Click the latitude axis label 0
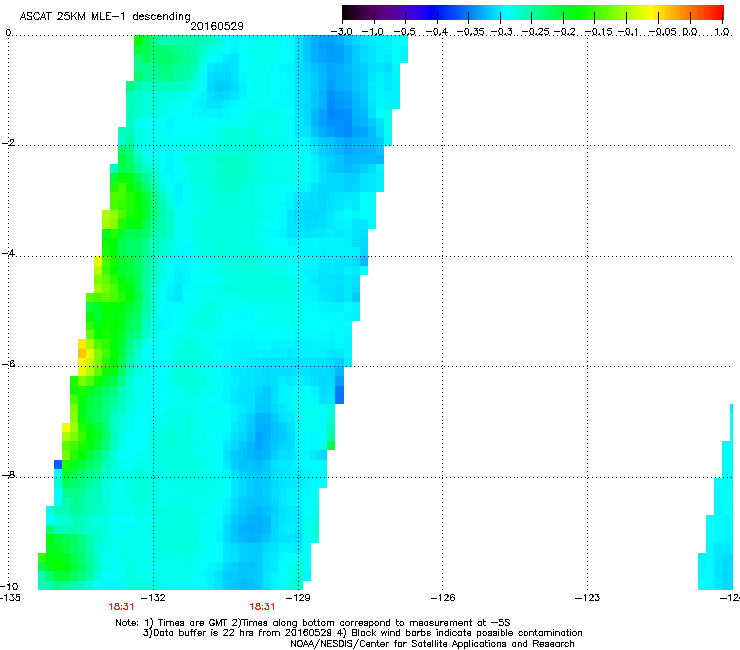740x650 pixels. coord(8,33)
